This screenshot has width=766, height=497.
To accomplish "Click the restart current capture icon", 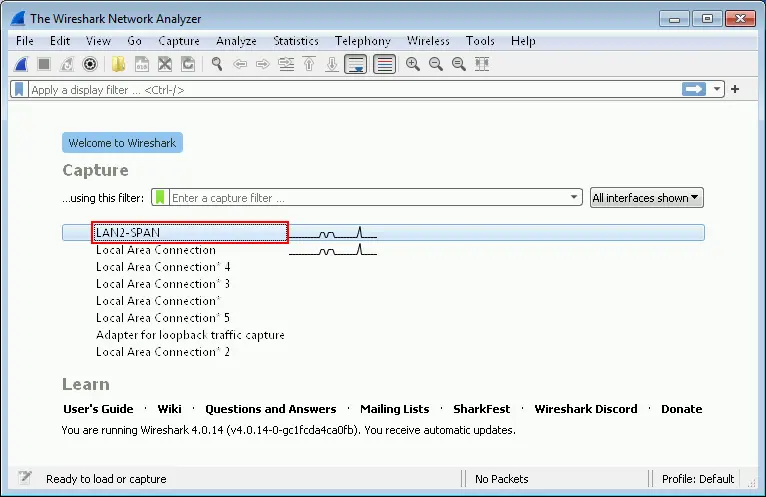I will tap(67, 64).
